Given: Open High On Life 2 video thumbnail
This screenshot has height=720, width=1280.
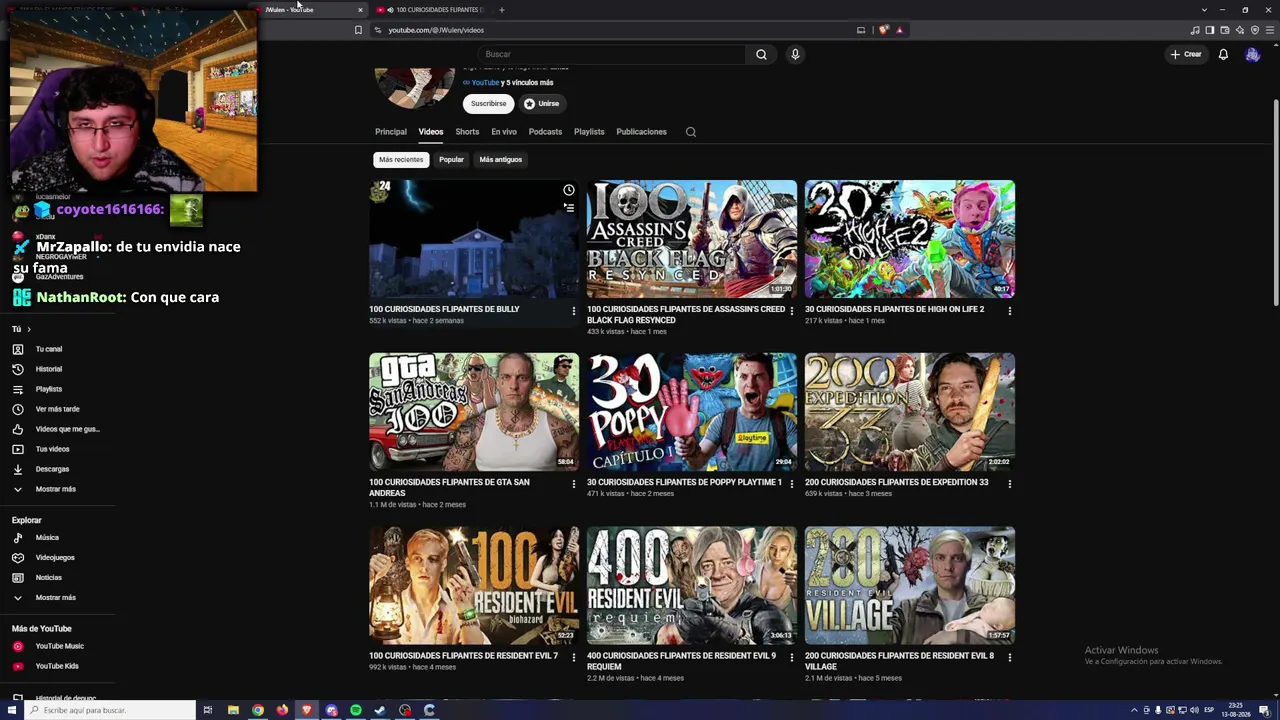Looking at the screenshot, I should (x=910, y=239).
